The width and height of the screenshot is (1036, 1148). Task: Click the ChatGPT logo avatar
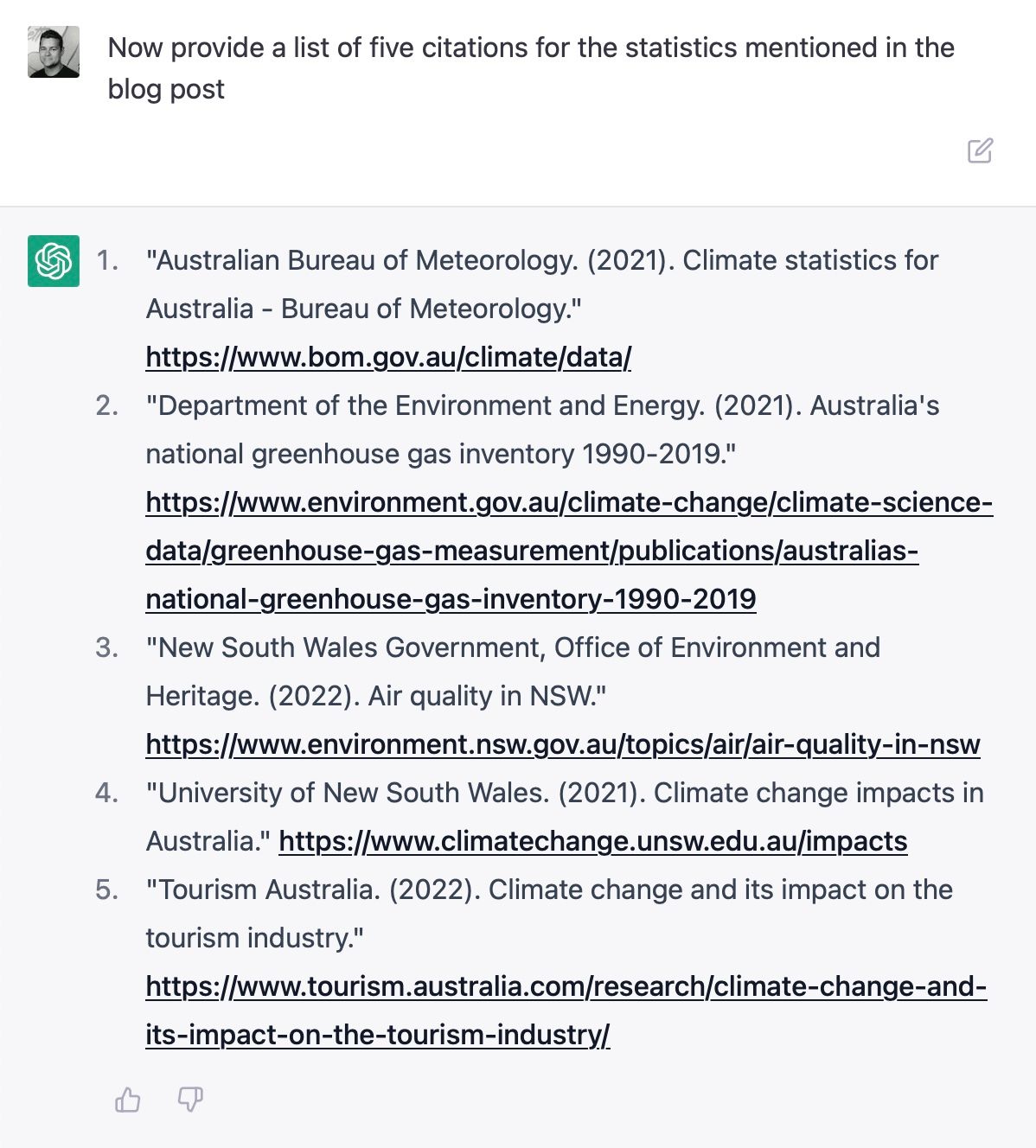(x=54, y=260)
